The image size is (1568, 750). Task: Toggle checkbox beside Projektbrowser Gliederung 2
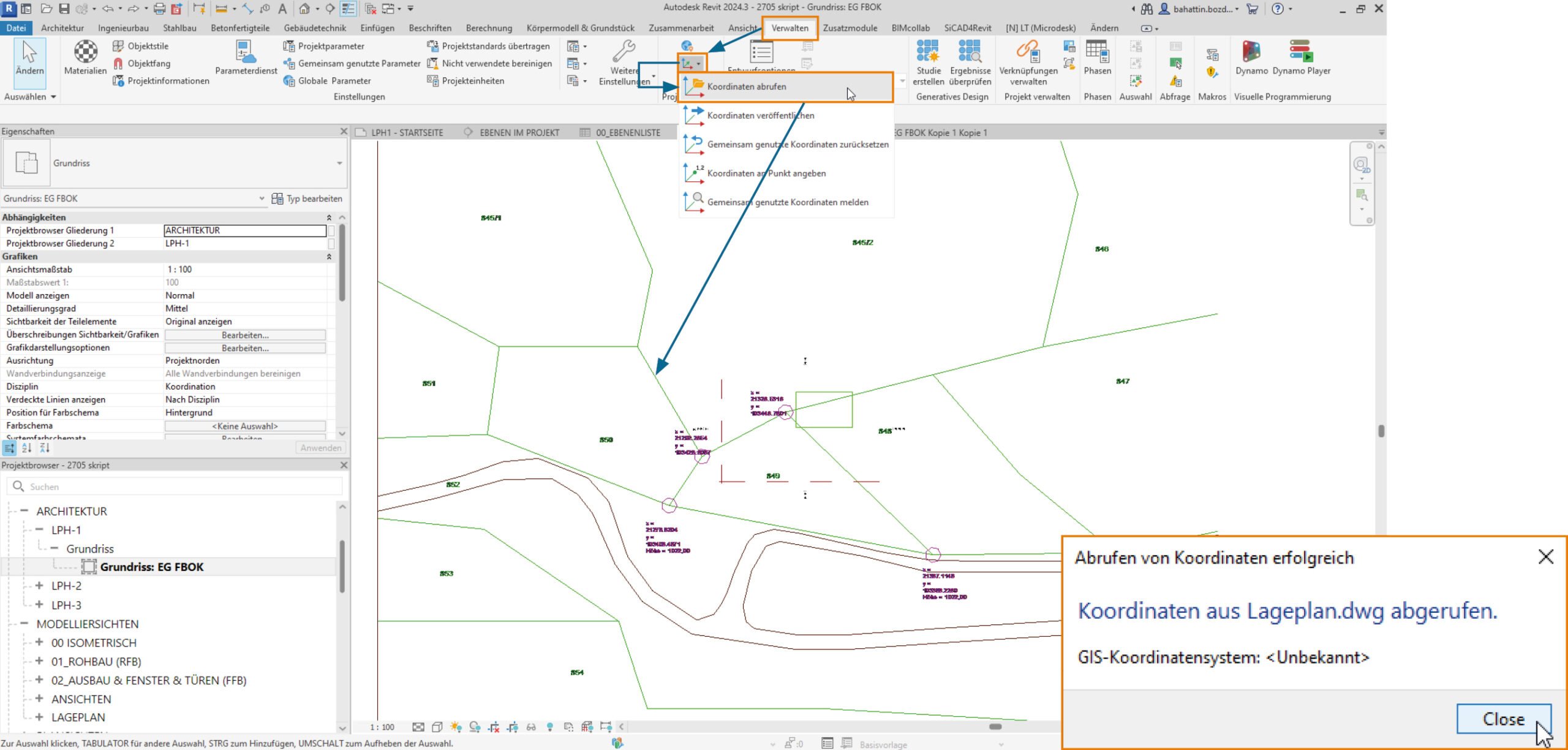331,243
